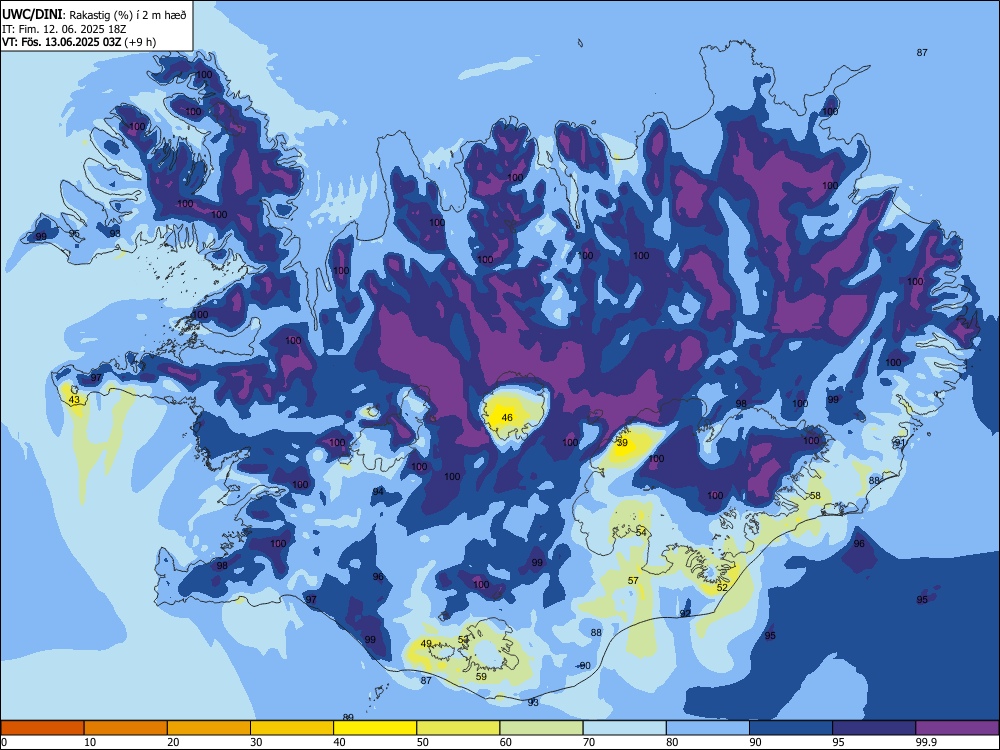Click the 'VT: Fös. 13.06.2025 03Z' line
The image size is (1000, 750).
pyautogui.click(x=61, y=42)
